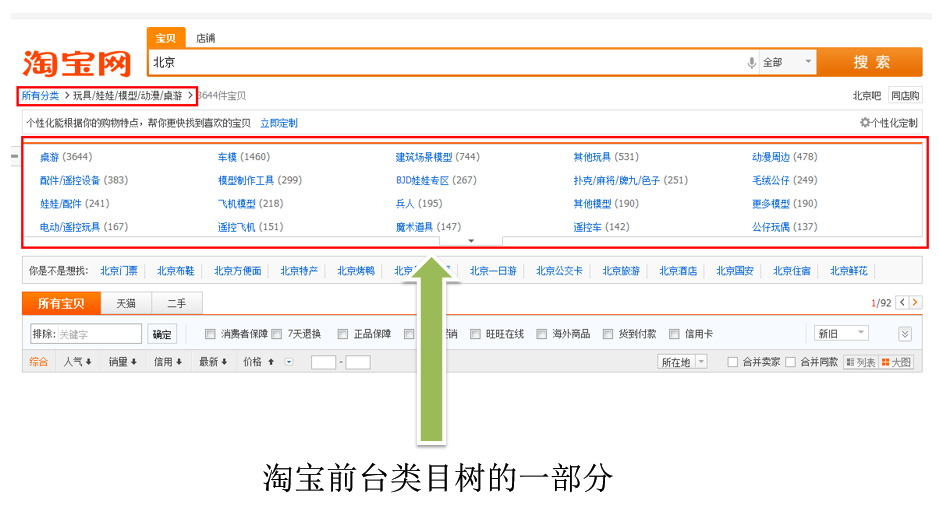Sort results by 人气
This screenshot has height=510, width=939.
[x=78, y=362]
